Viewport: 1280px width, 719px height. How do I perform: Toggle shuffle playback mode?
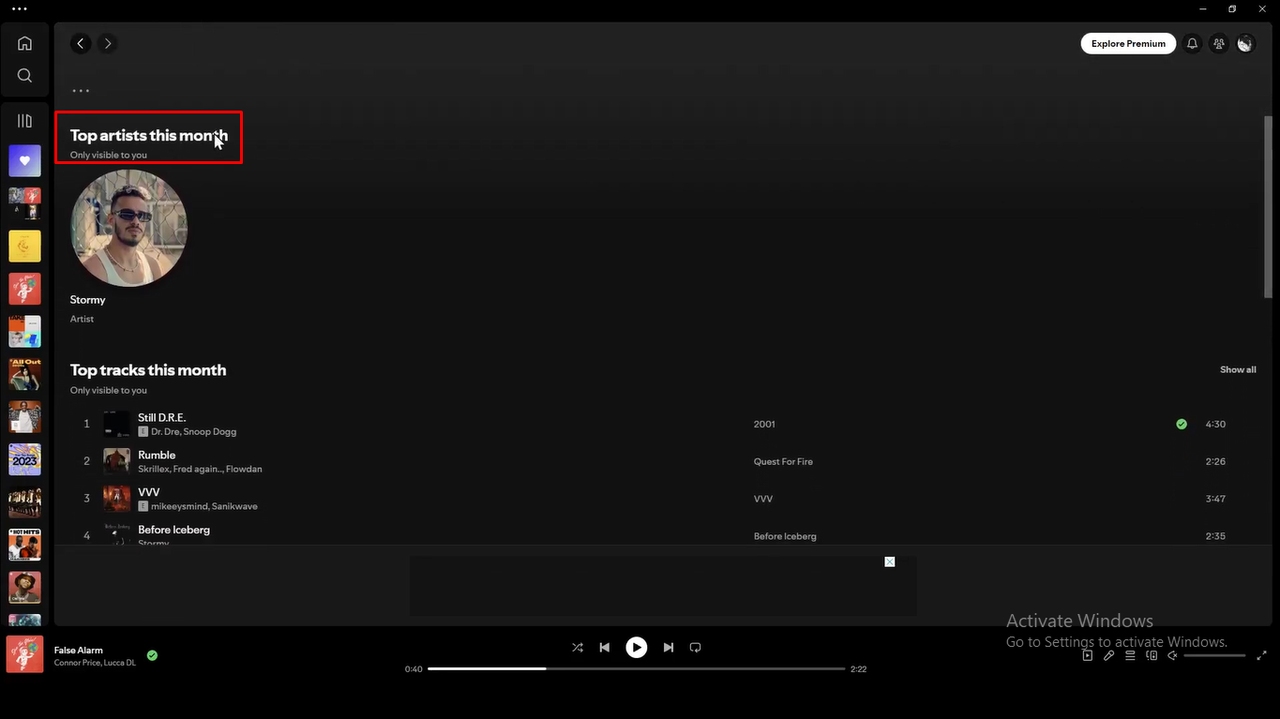[x=577, y=647]
